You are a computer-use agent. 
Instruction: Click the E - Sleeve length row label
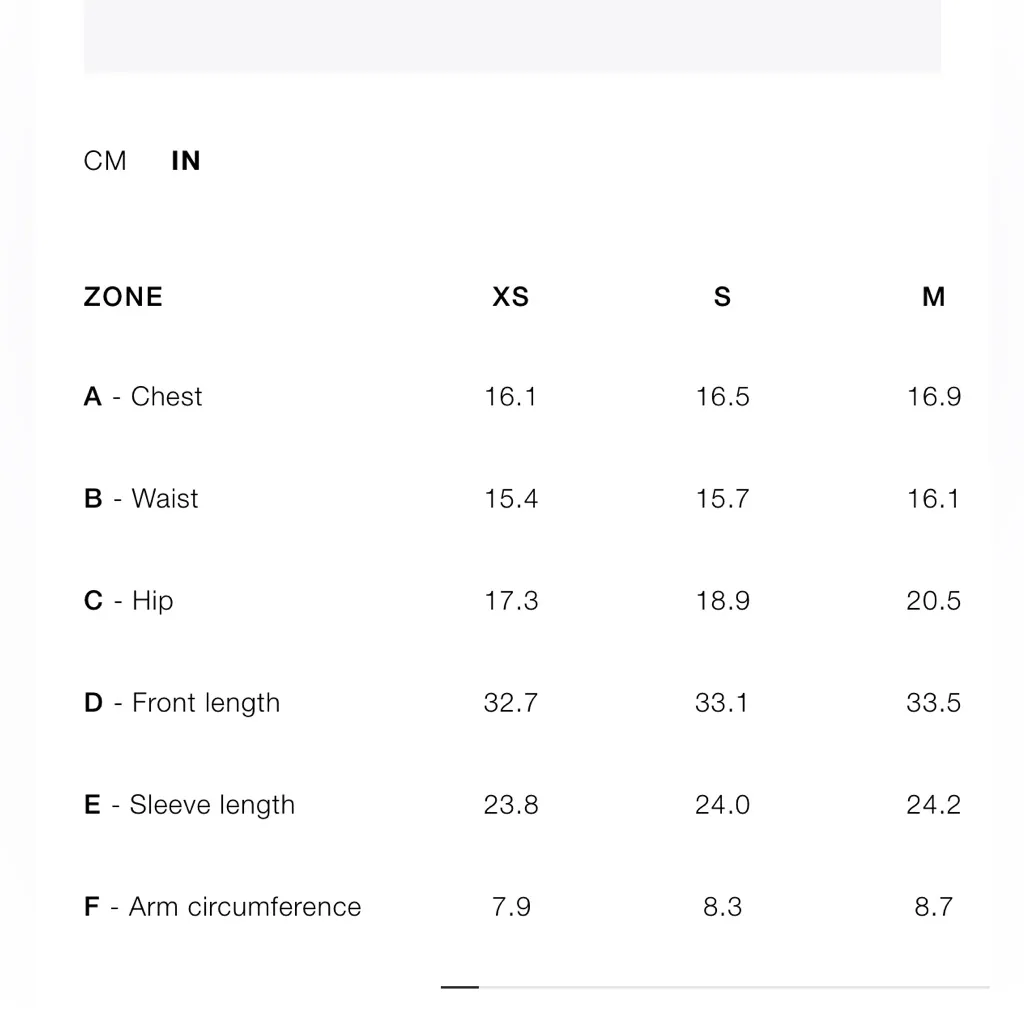pyautogui.click(x=189, y=805)
